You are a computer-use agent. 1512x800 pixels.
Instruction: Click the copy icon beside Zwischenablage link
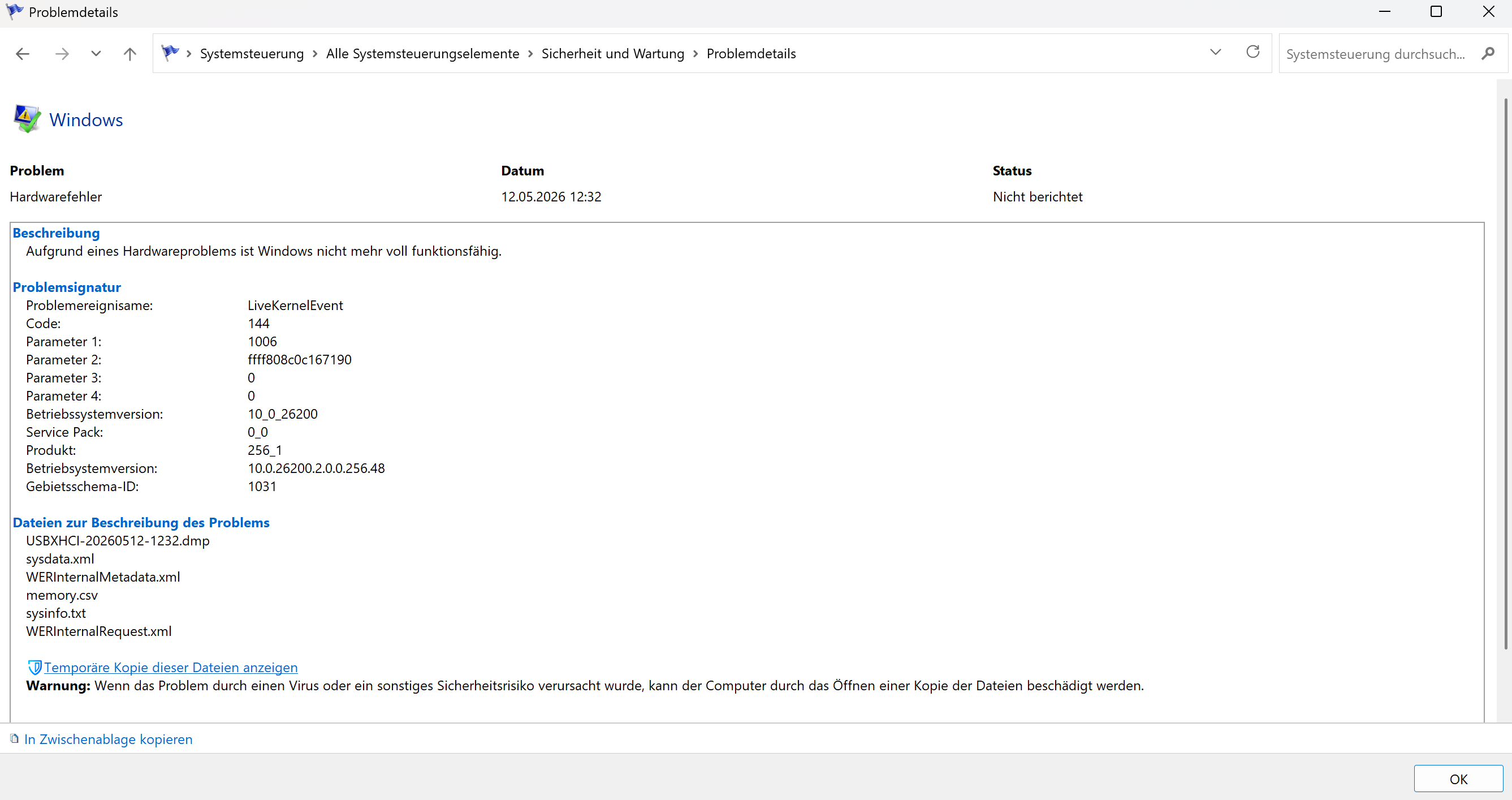click(15, 738)
